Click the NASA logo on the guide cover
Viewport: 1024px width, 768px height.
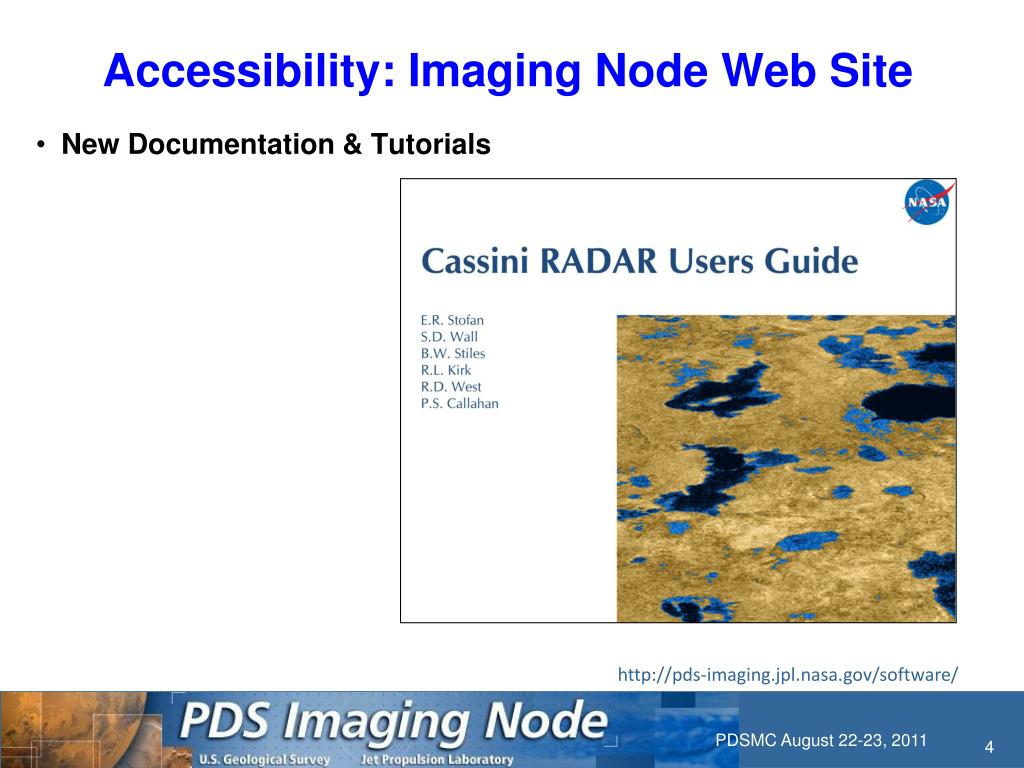tap(928, 202)
